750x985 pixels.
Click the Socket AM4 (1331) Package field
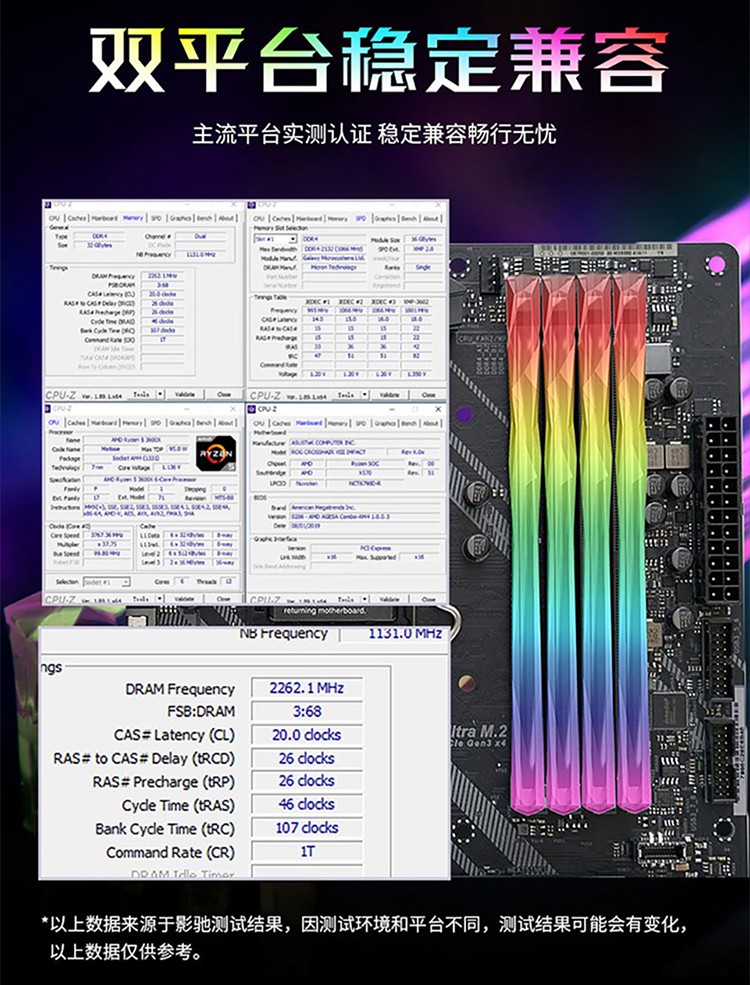point(136,458)
